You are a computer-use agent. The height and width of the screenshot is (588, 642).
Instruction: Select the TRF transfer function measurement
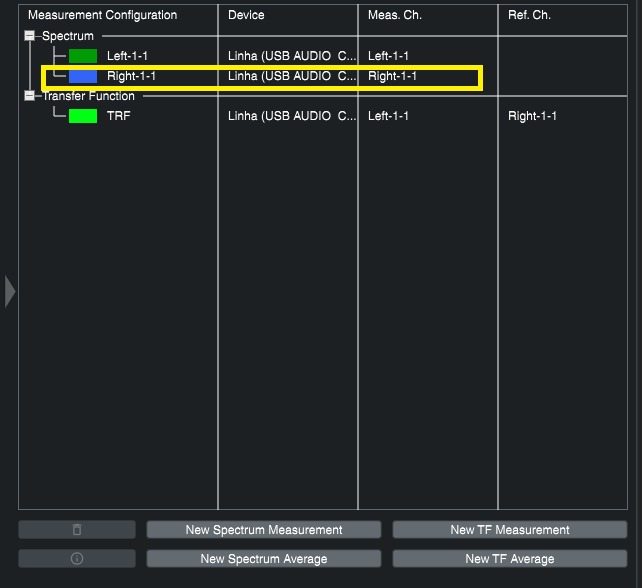[x=118, y=116]
